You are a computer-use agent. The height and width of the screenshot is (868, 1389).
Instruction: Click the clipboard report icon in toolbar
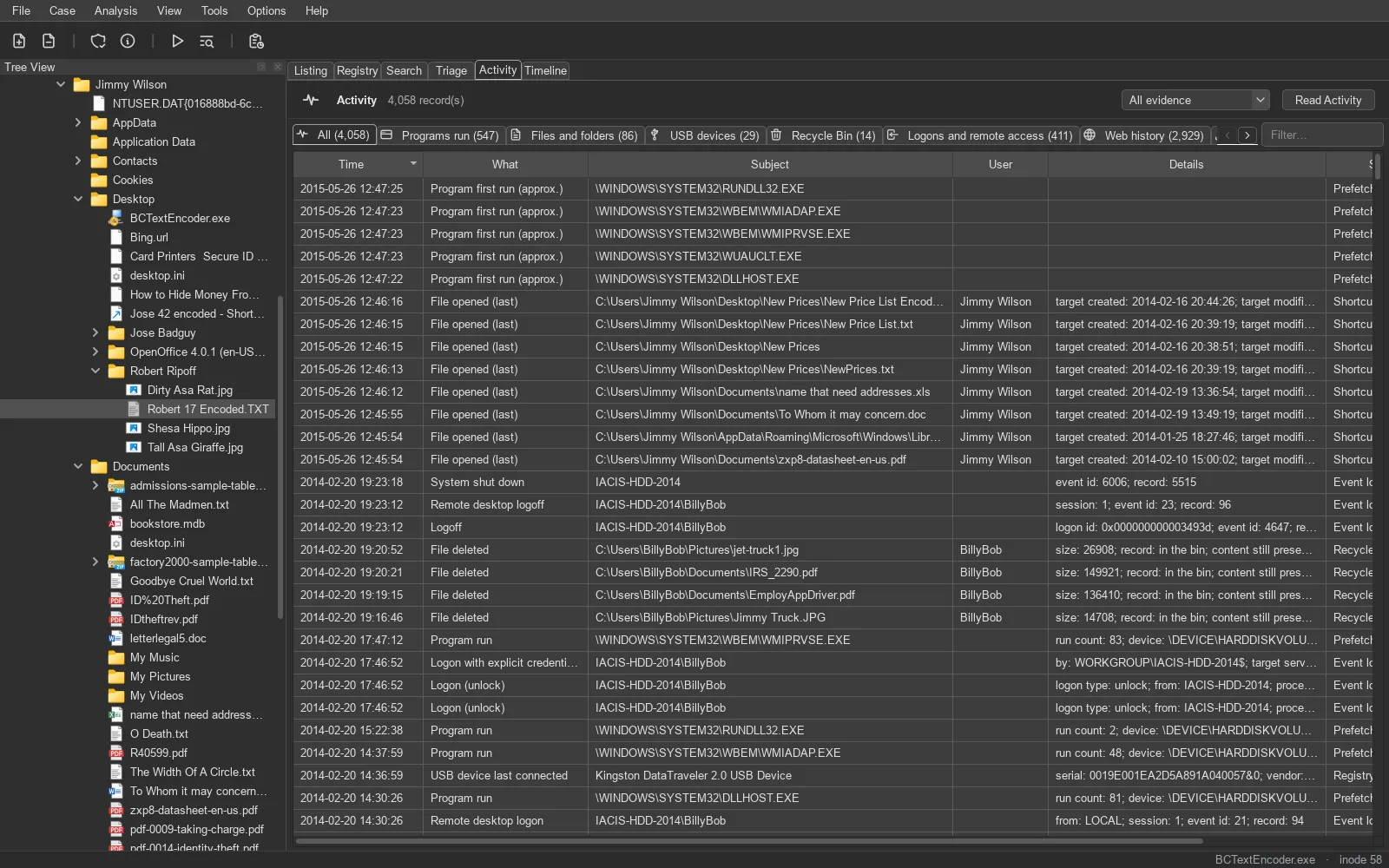(x=256, y=41)
